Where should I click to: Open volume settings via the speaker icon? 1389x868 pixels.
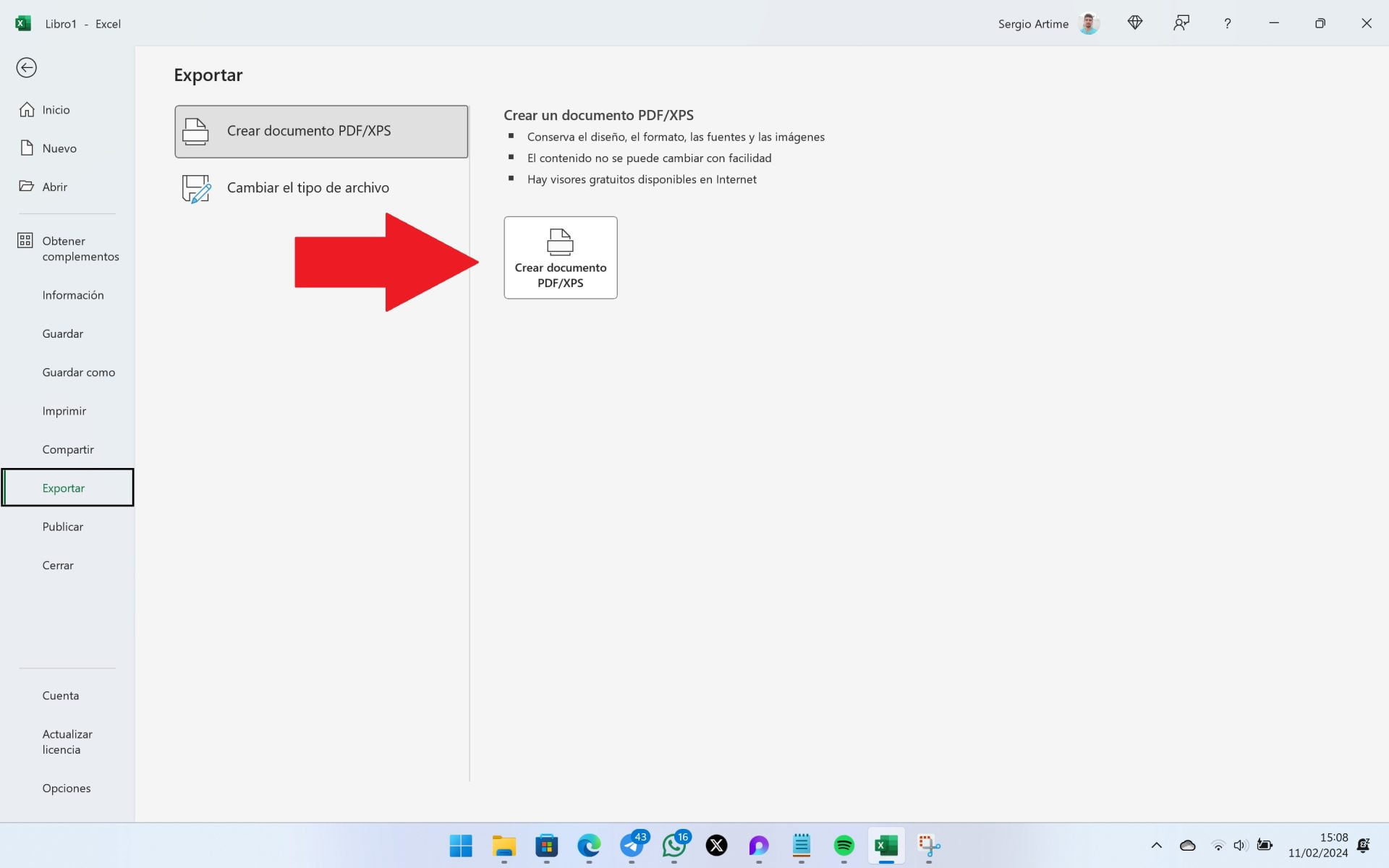1240,846
